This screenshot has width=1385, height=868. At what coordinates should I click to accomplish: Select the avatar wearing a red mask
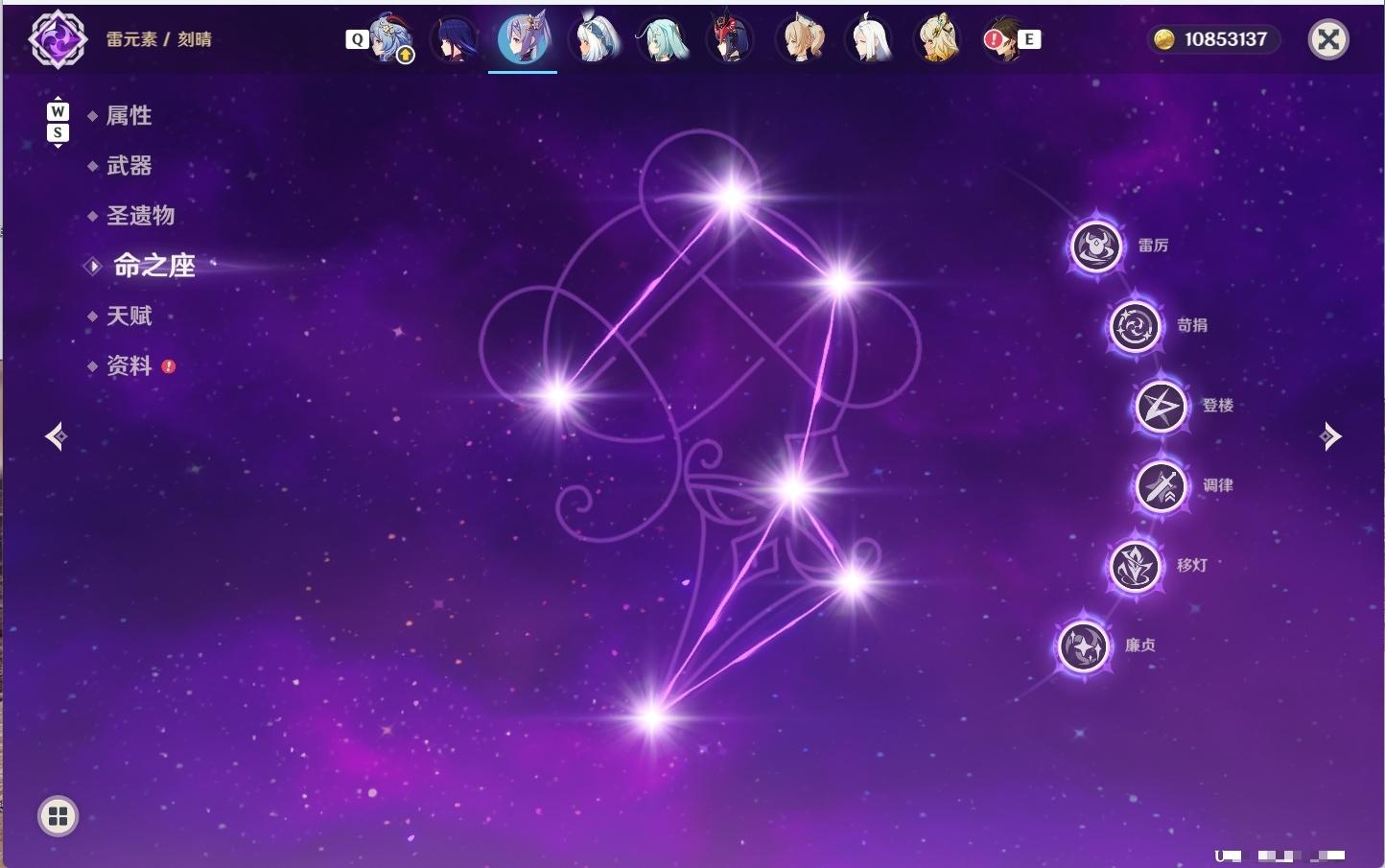pos(731,39)
